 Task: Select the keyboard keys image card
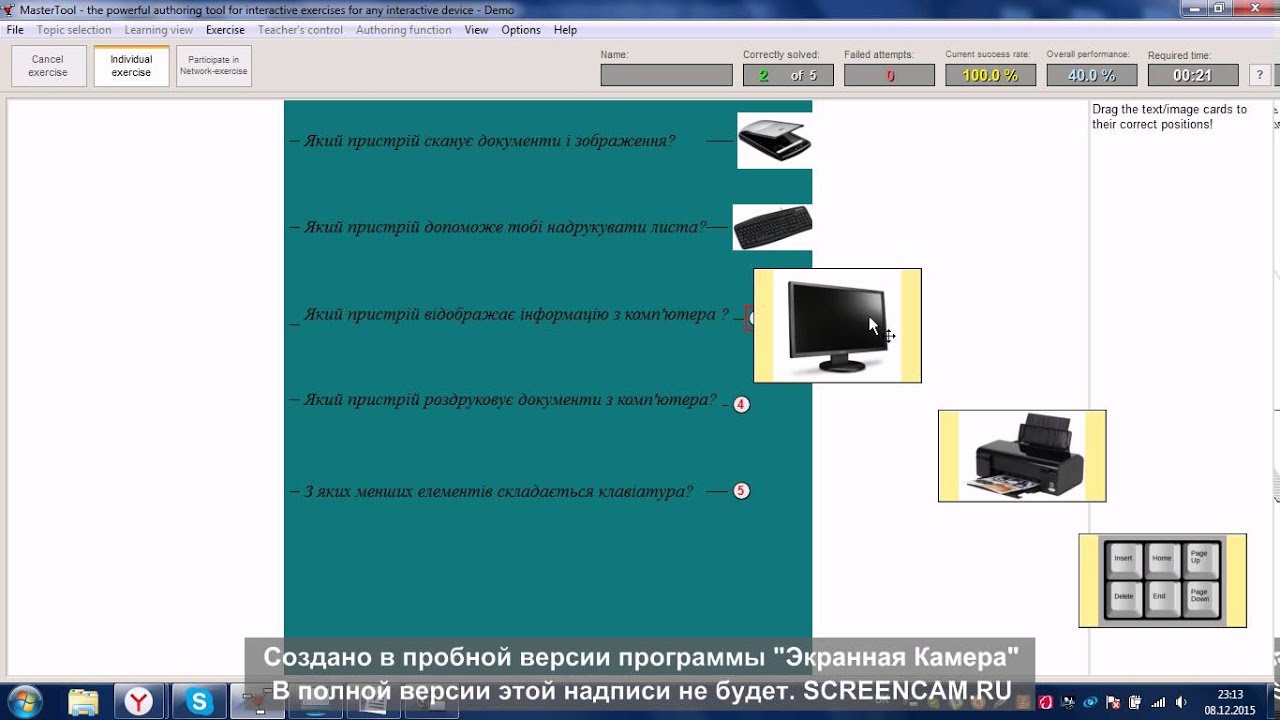tap(1162, 580)
